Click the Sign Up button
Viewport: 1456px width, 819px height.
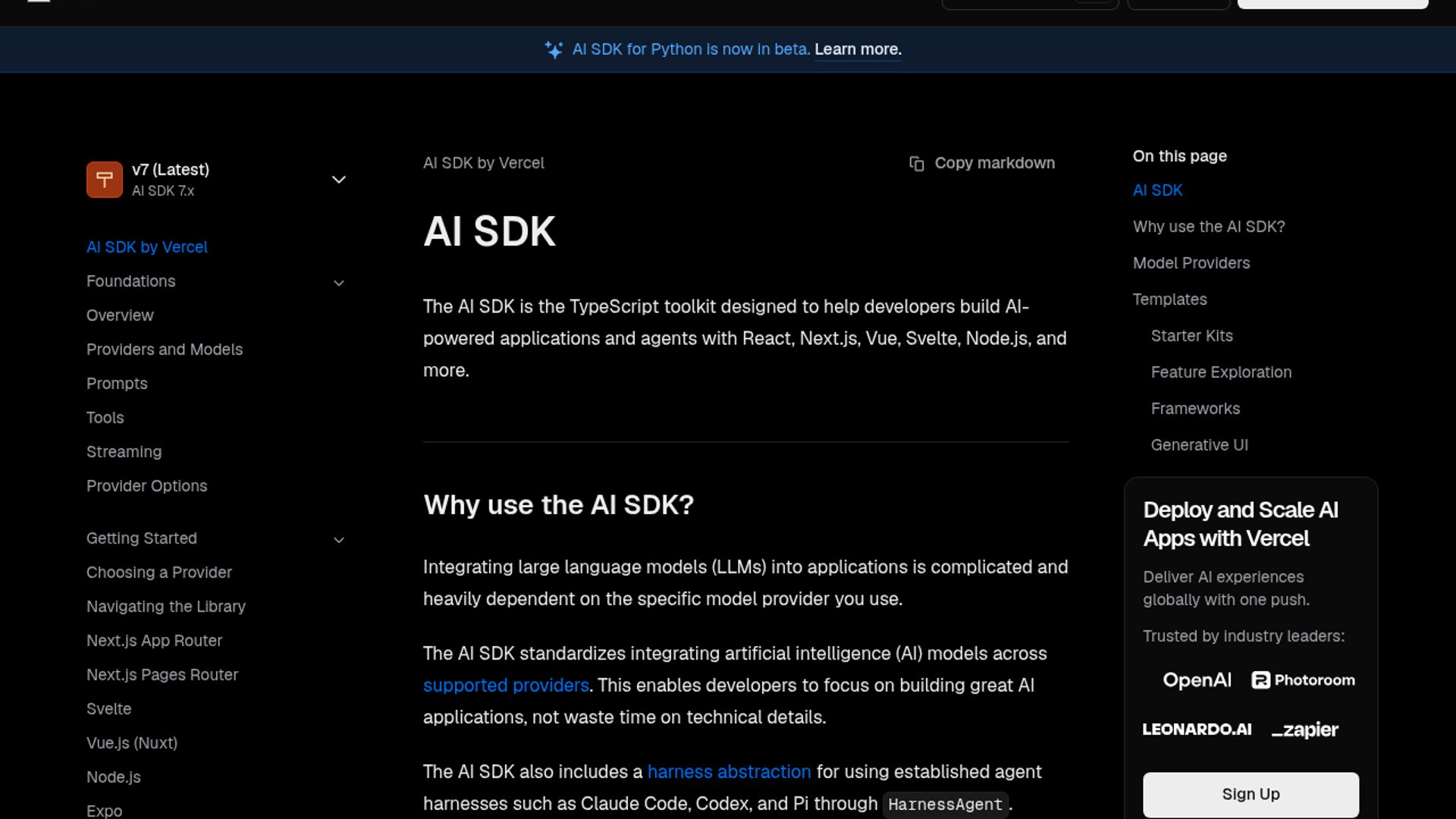tap(1250, 794)
